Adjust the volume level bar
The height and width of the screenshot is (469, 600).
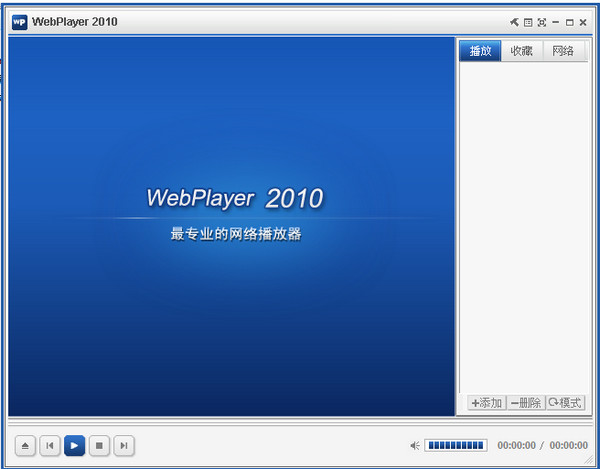[455, 445]
